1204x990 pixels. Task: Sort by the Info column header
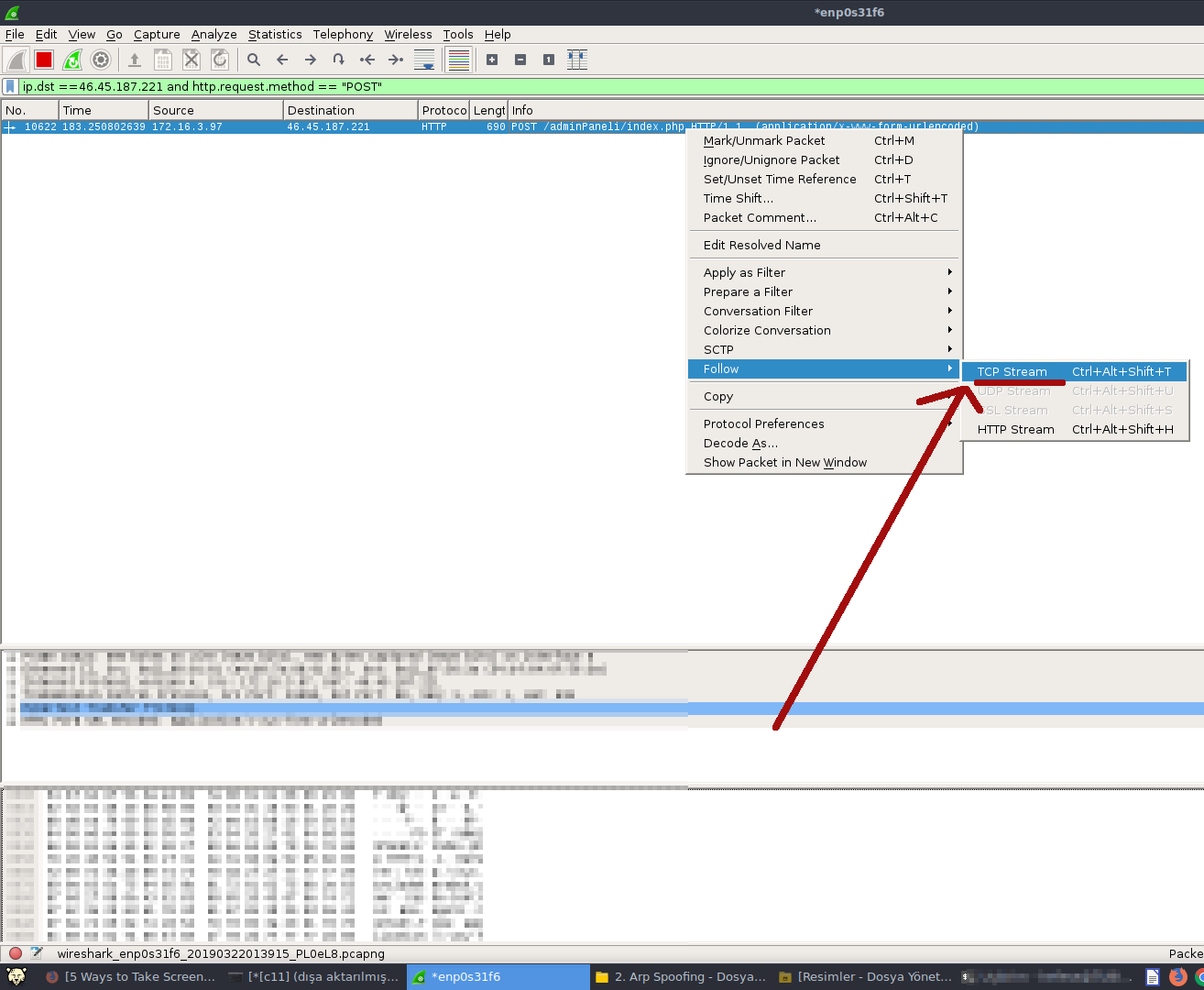pos(856,110)
